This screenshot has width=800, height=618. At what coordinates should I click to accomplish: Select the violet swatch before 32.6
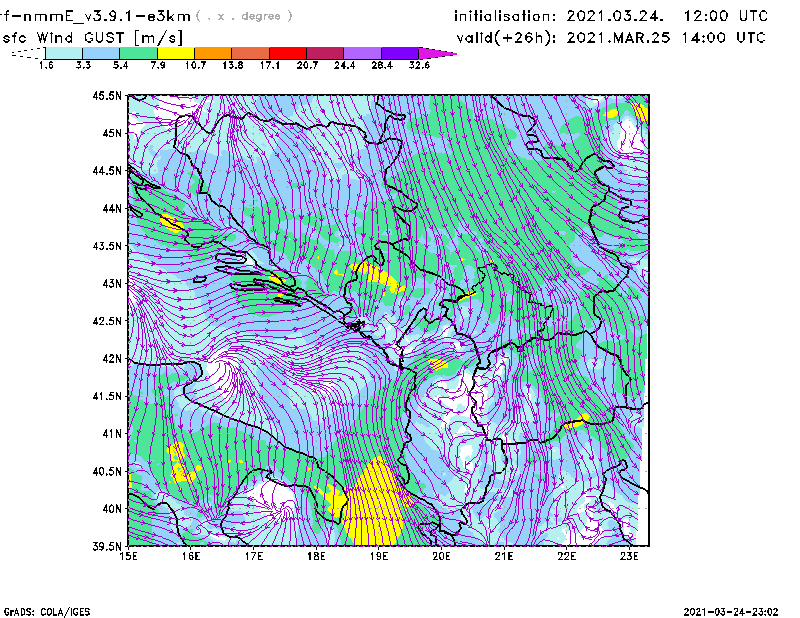coord(400,53)
